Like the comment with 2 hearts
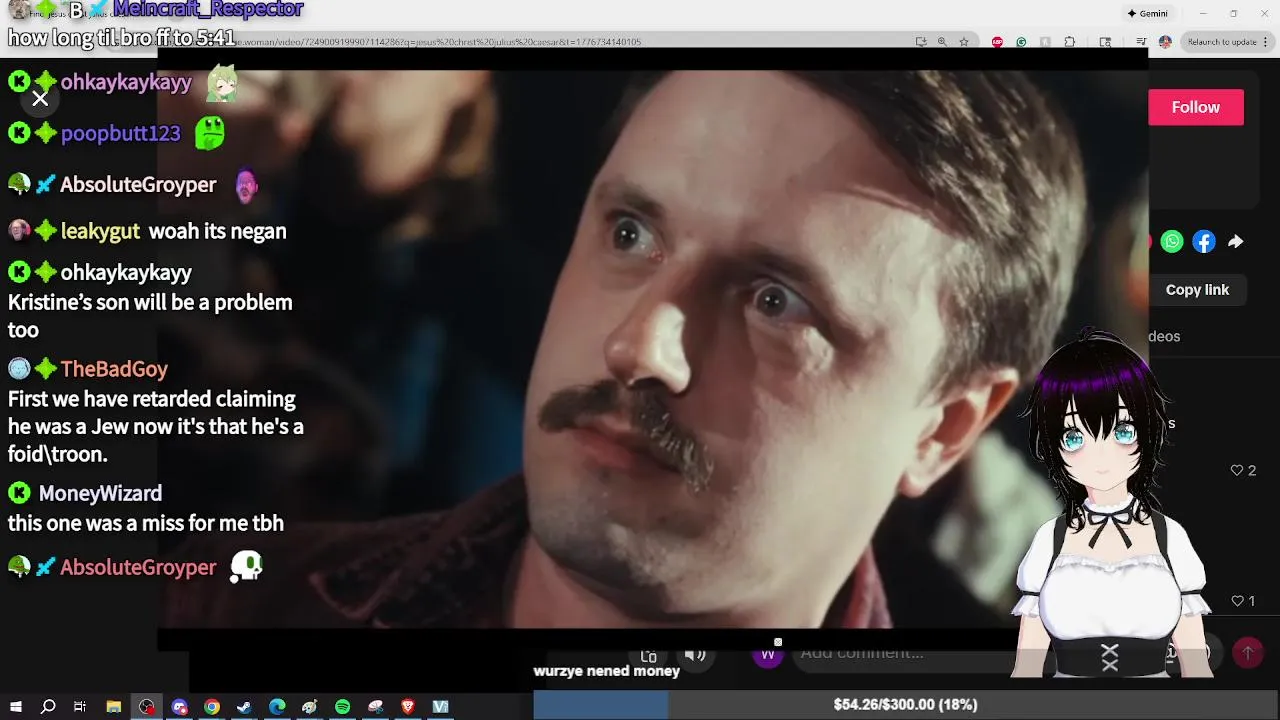Screen dimensions: 1280x720 (1243, 470)
